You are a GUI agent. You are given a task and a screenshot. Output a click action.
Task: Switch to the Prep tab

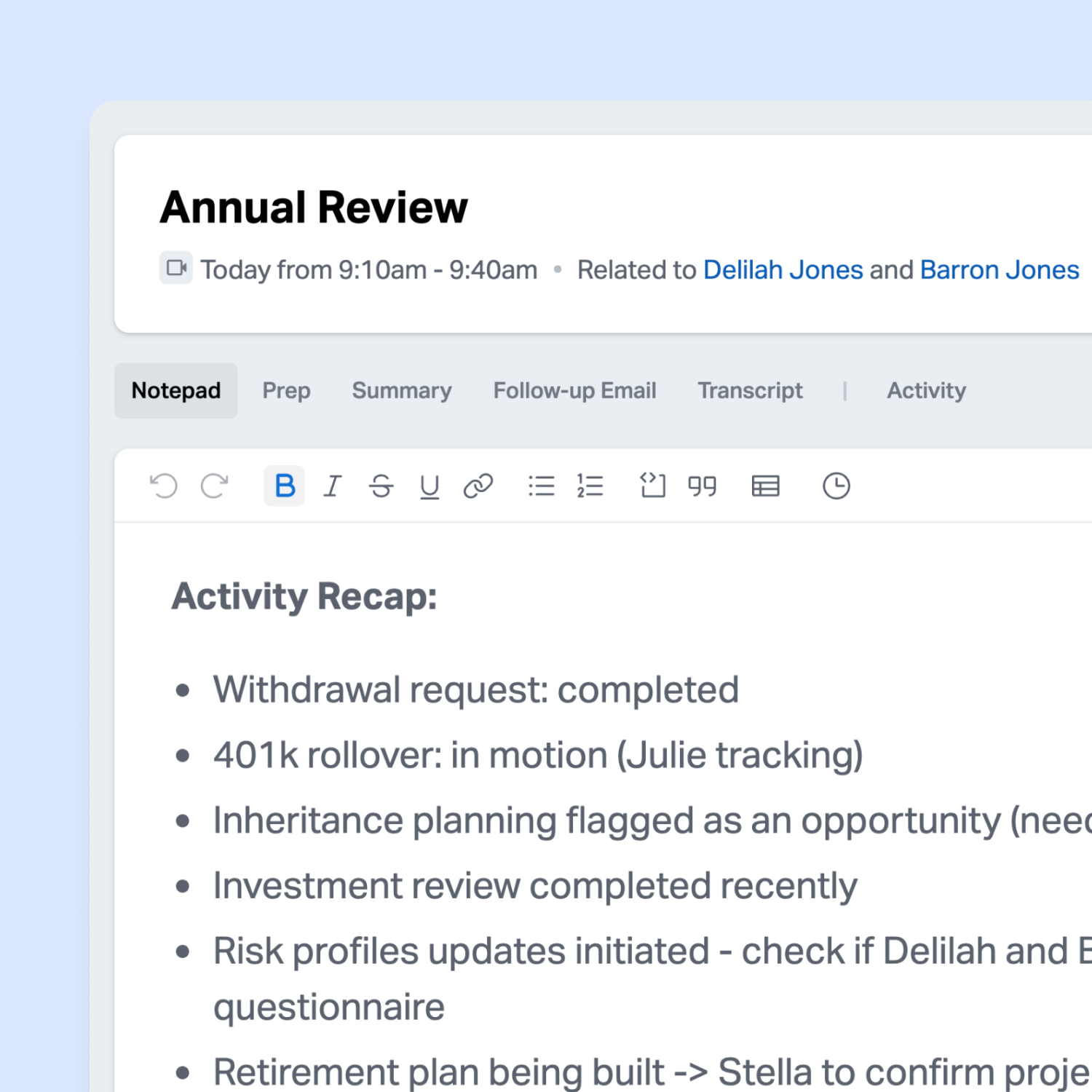(286, 391)
